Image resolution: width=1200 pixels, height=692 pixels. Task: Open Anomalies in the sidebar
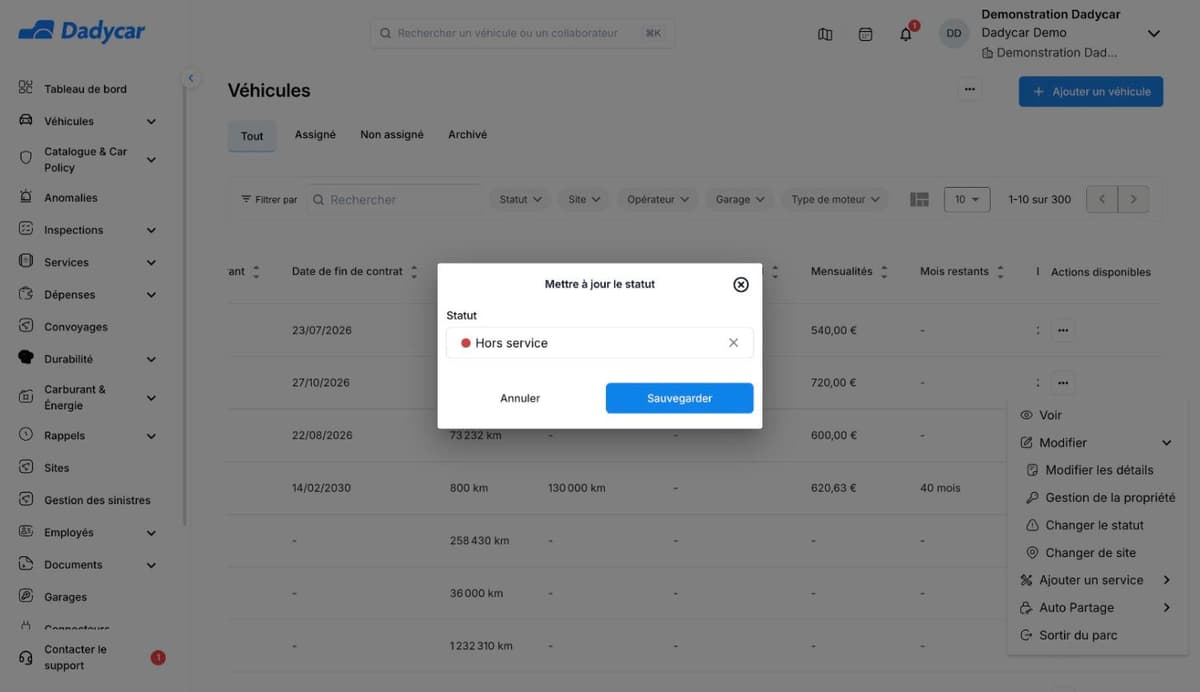click(x=70, y=198)
